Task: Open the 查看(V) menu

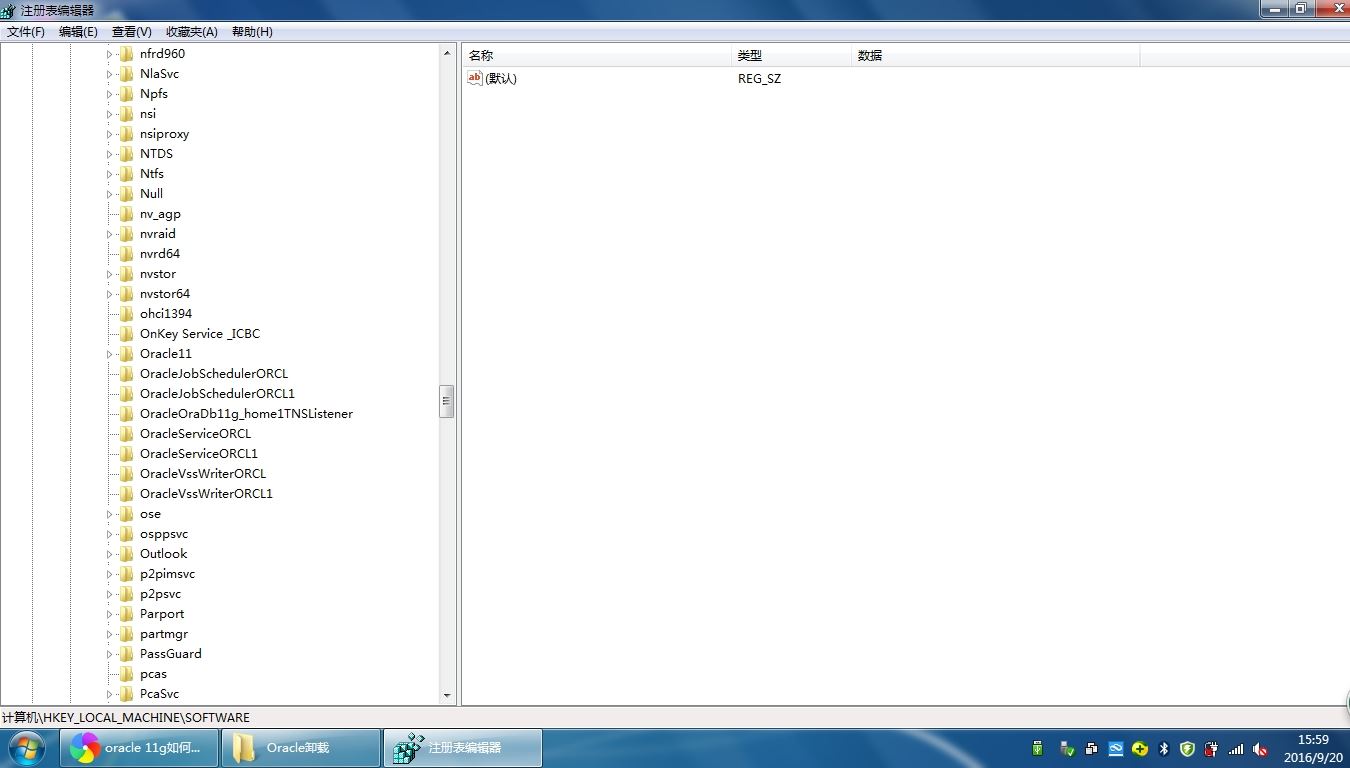Action: [x=132, y=32]
